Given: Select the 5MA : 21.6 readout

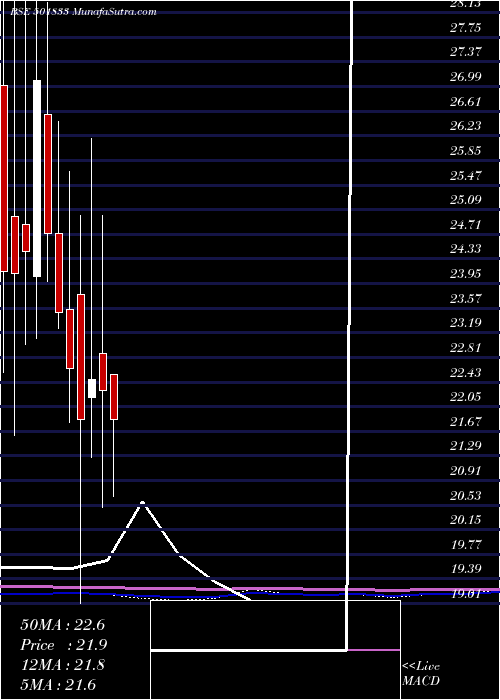Looking at the screenshot, I should pyautogui.click(x=58, y=685).
